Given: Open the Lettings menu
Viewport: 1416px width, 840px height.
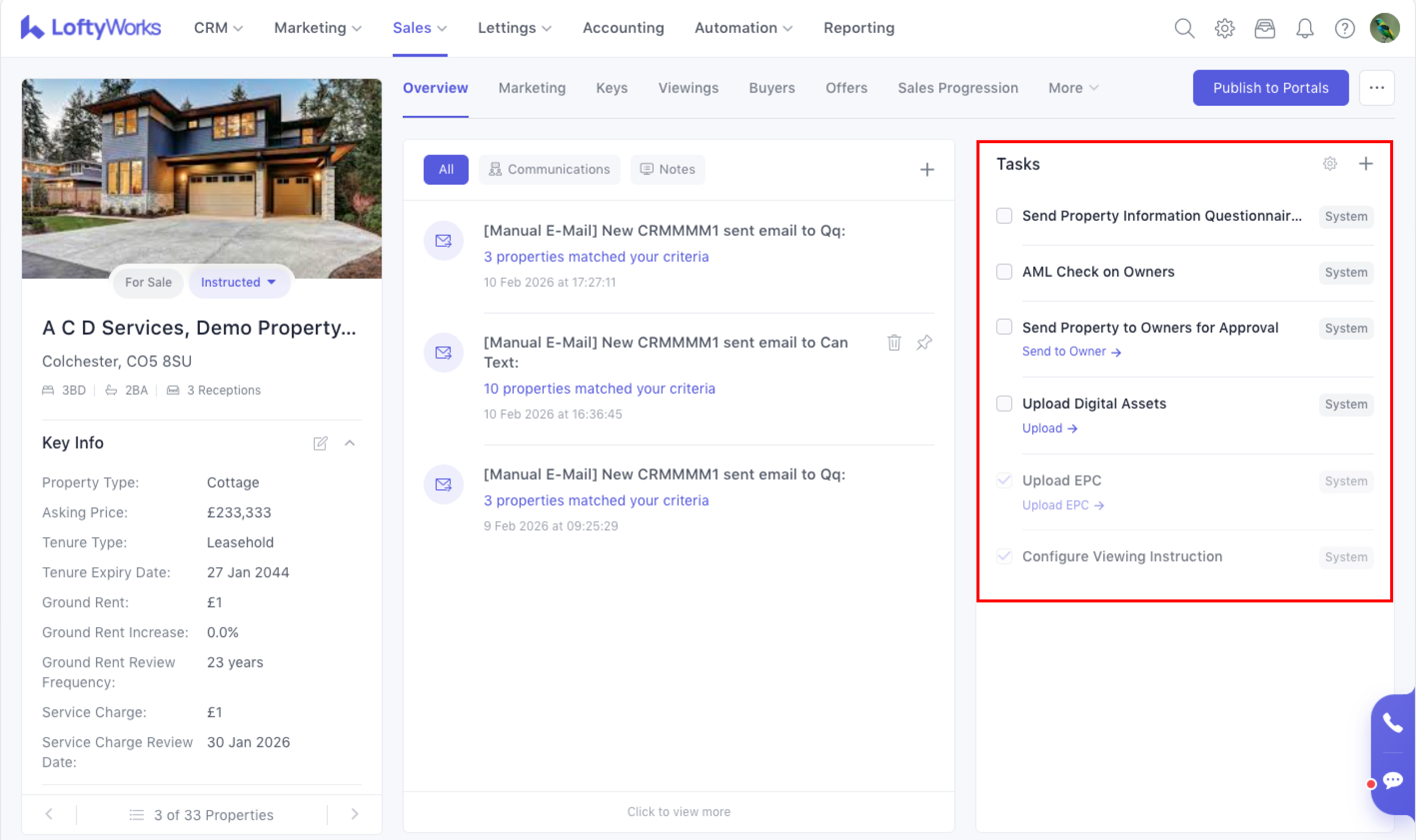Looking at the screenshot, I should click(x=514, y=28).
